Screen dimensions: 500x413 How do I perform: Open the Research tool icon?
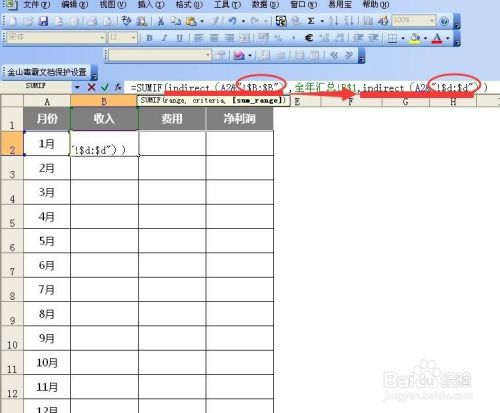pyautogui.click(x=142, y=21)
